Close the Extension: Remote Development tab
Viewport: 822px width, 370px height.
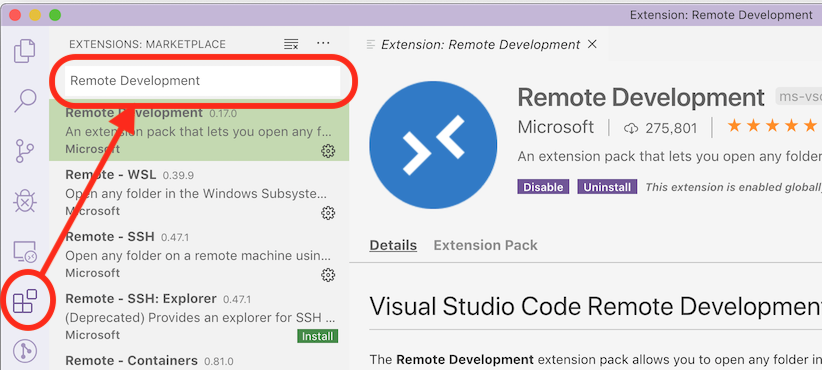pos(592,45)
